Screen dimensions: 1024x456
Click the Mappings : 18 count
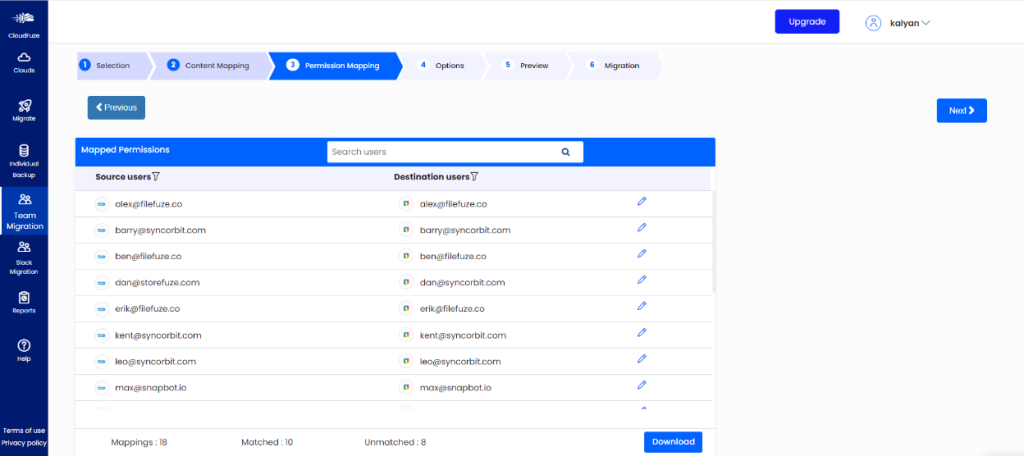(139, 442)
